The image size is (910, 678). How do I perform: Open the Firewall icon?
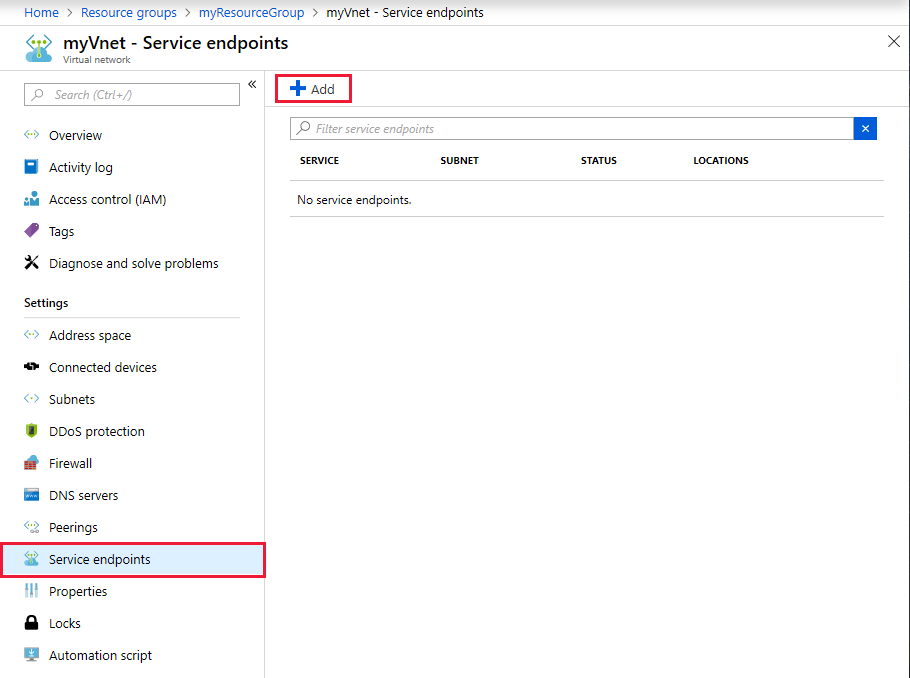31,463
